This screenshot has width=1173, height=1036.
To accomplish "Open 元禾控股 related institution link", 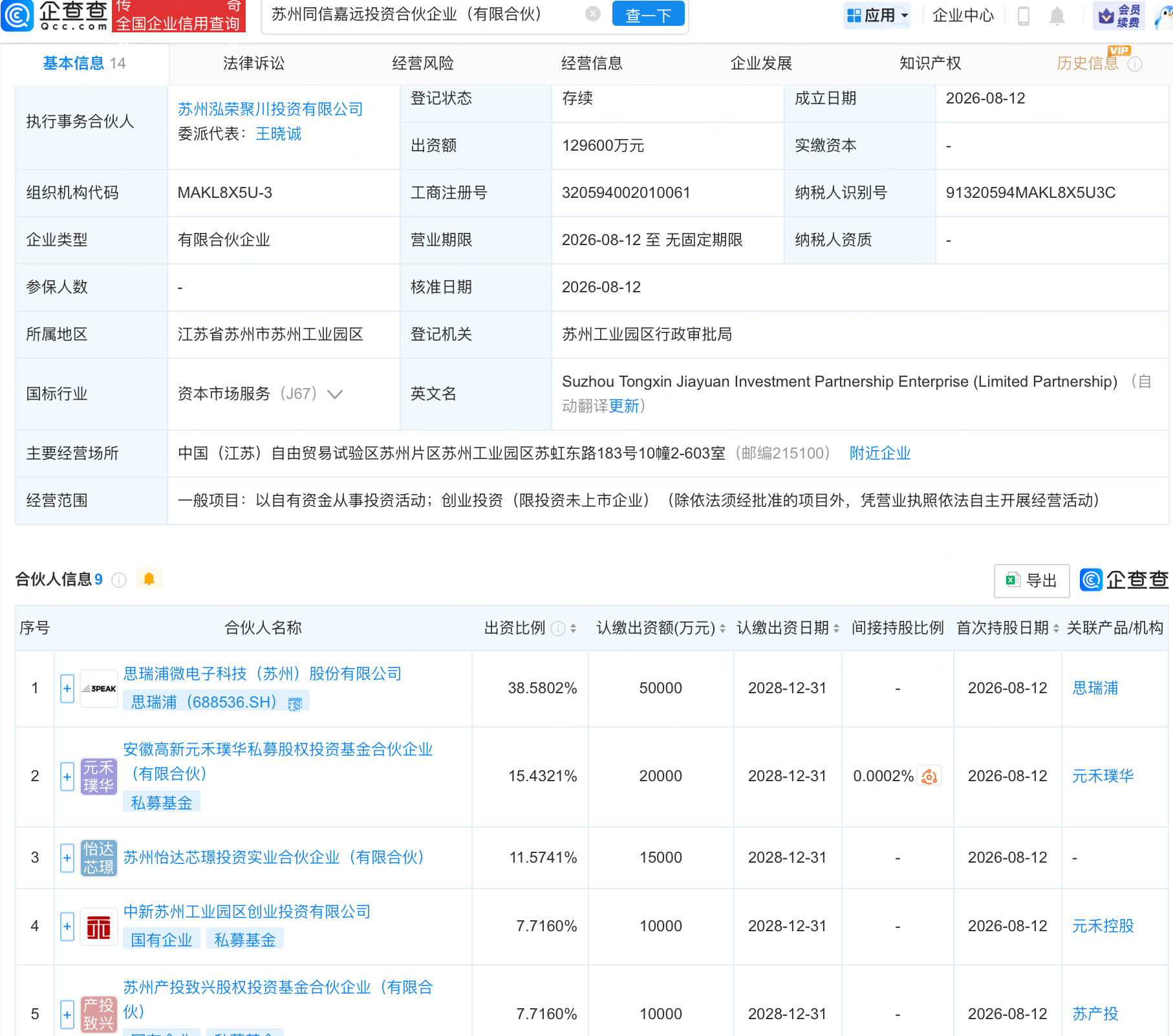I will tap(1103, 926).
